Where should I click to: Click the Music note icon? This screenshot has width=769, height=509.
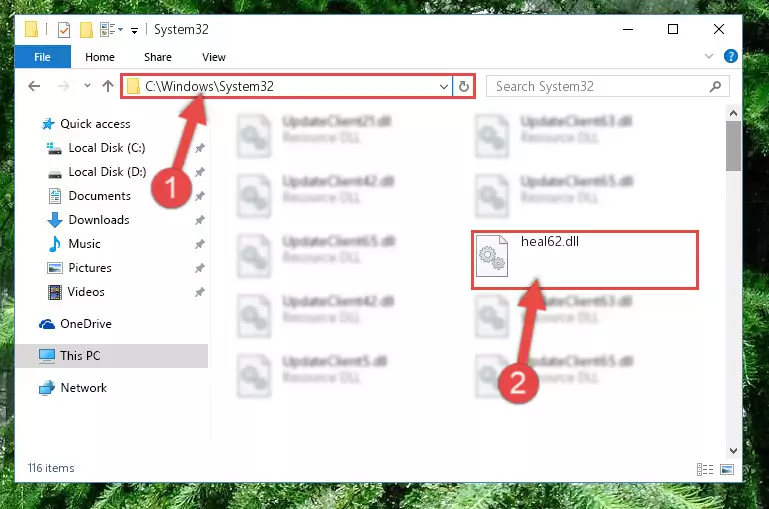point(54,244)
